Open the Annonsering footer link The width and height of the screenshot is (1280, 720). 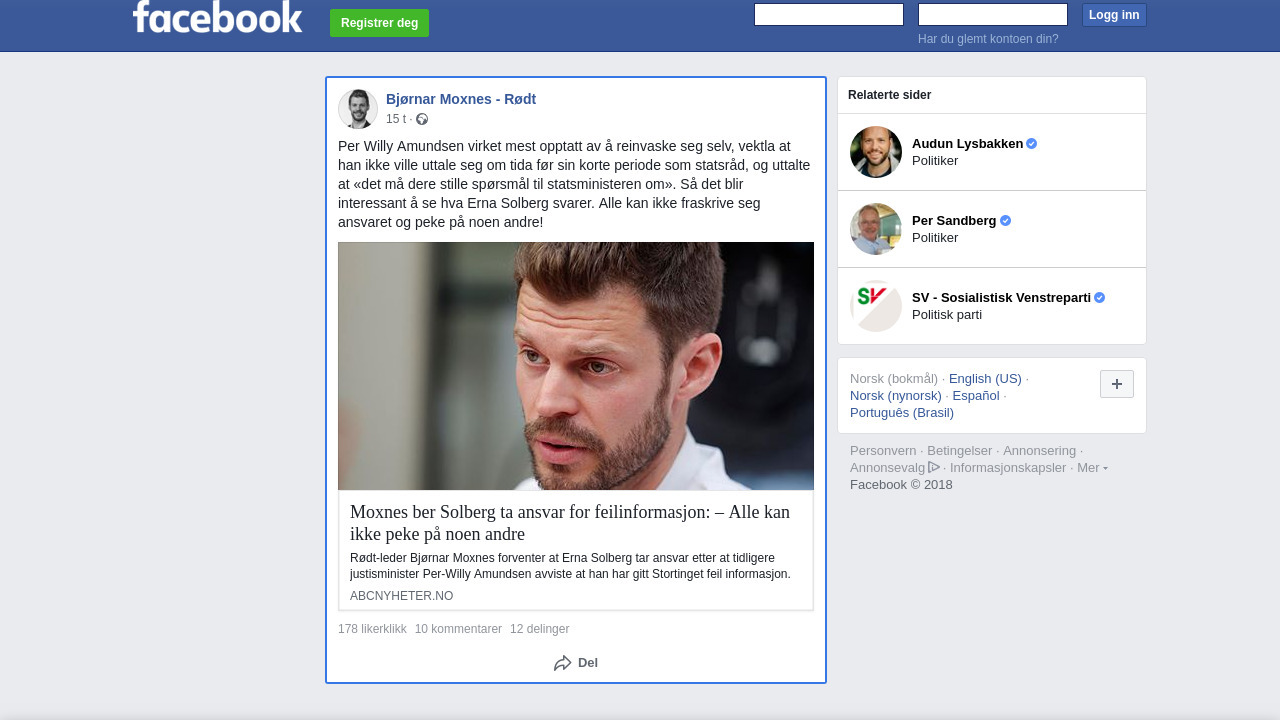1039,451
